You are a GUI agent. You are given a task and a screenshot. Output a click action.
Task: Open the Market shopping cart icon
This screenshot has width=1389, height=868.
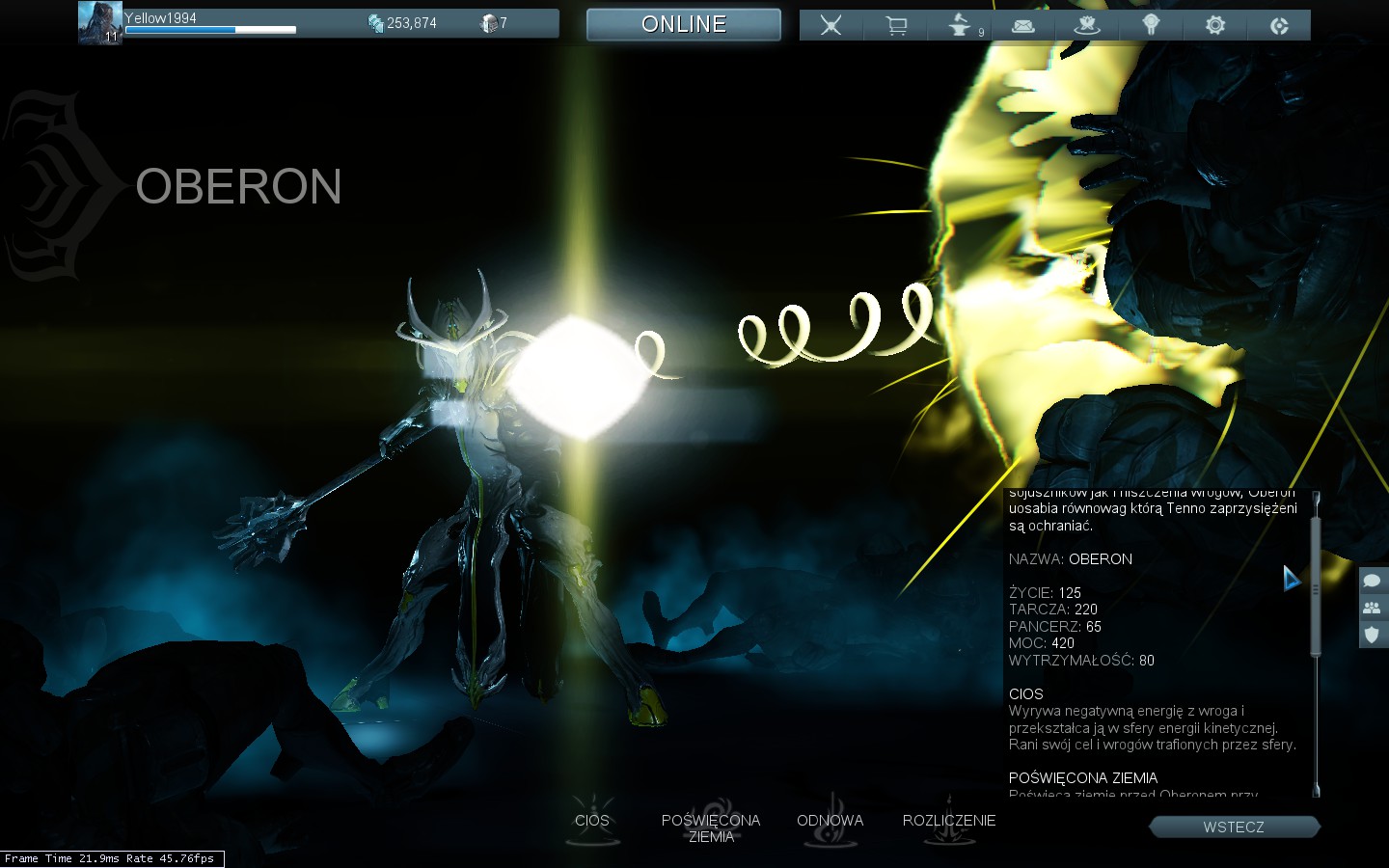point(896,25)
